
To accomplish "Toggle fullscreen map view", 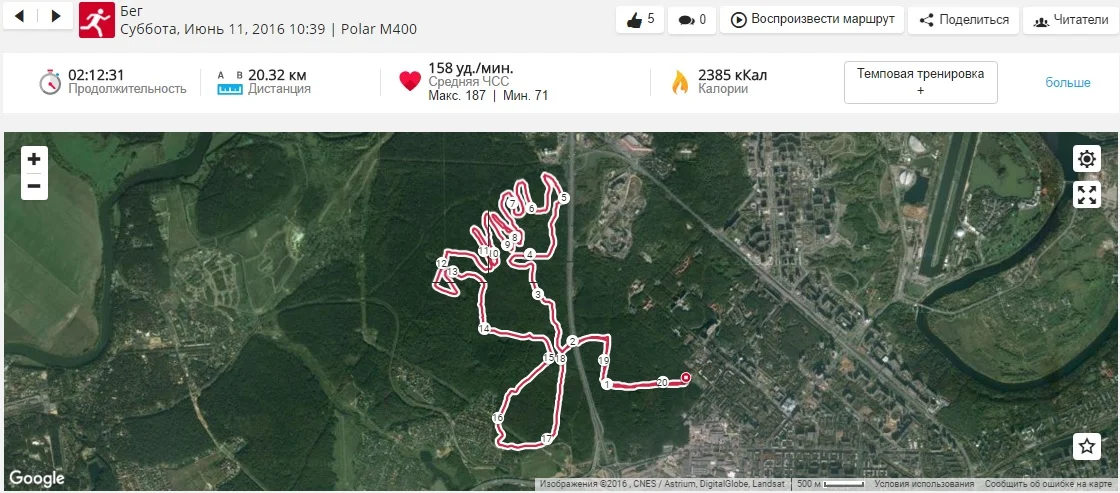I will pyautogui.click(x=1086, y=194).
